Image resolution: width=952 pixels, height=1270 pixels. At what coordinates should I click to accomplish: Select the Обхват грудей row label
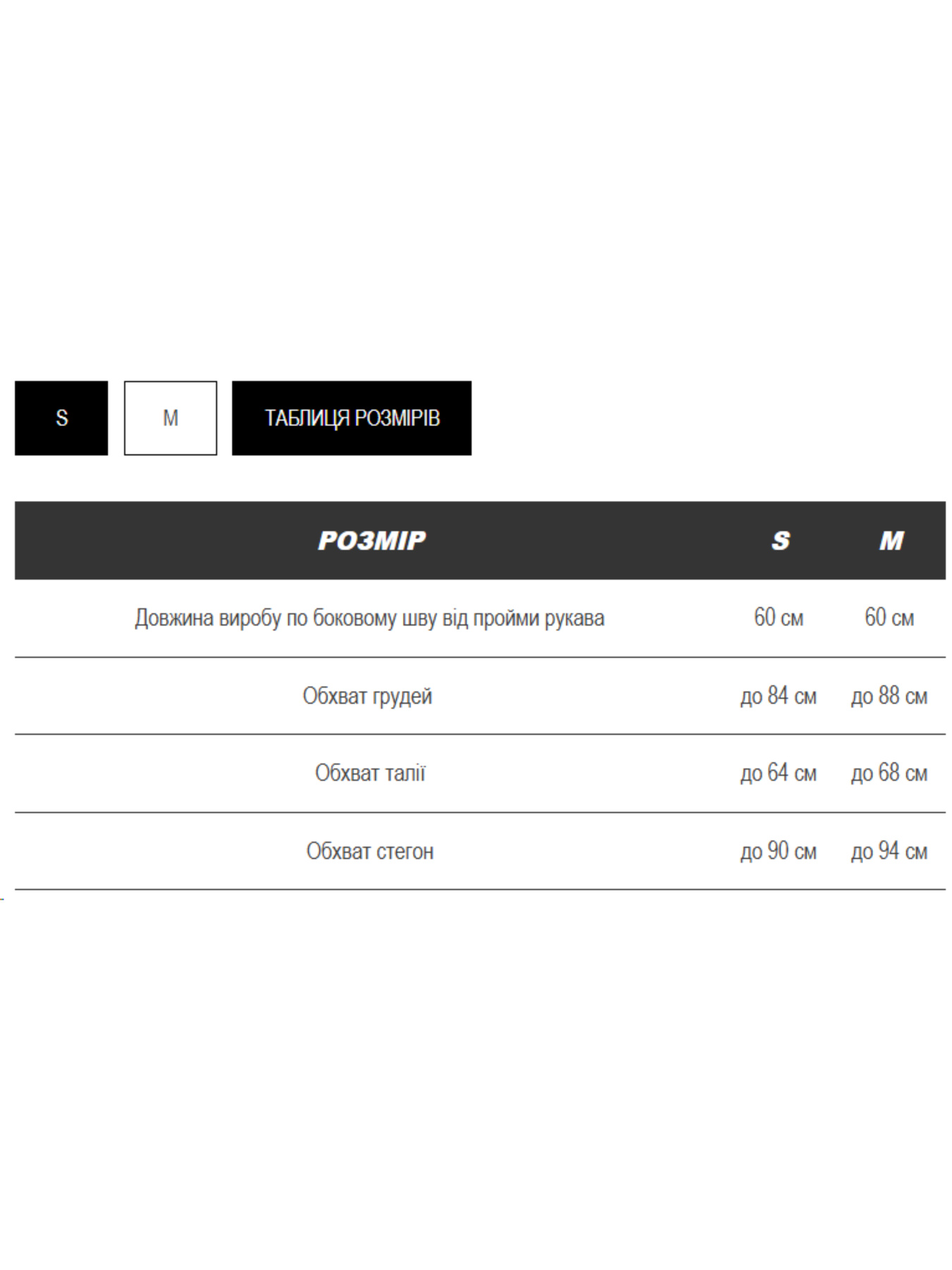(x=367, y=696)
